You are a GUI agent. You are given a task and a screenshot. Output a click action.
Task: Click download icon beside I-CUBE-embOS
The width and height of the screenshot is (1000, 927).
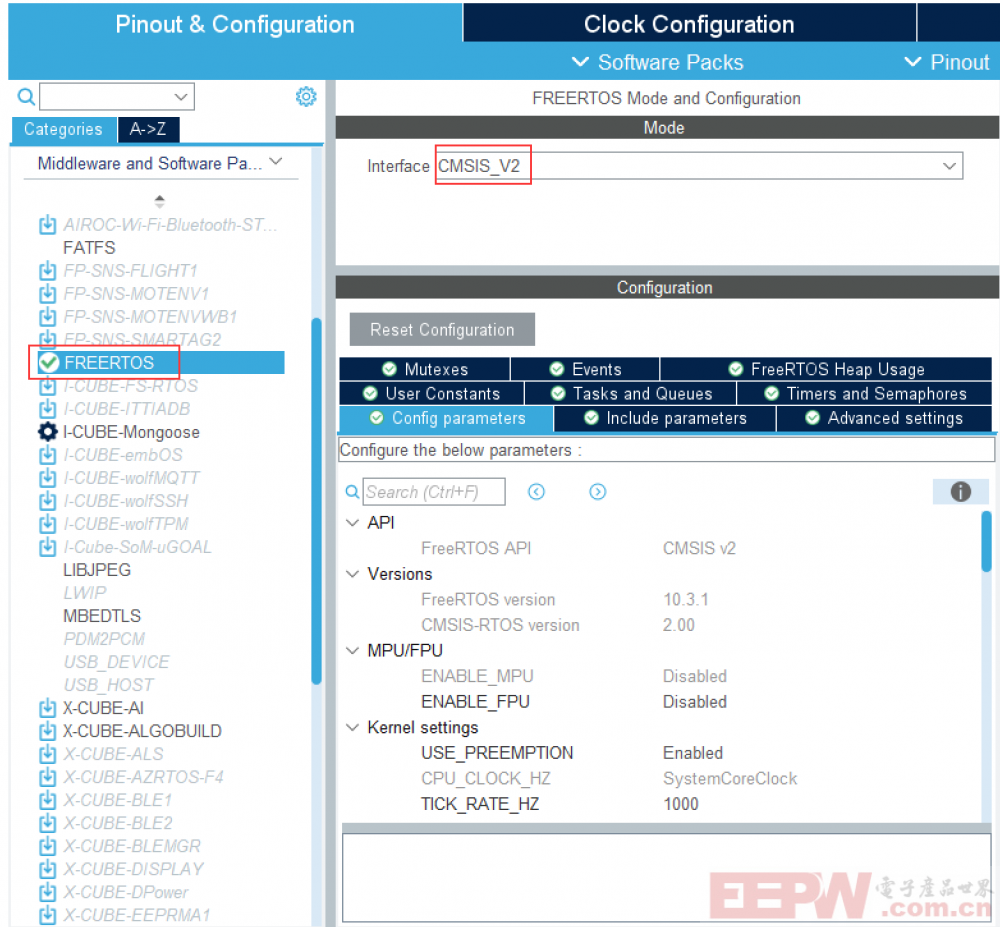tap(47, 455)
